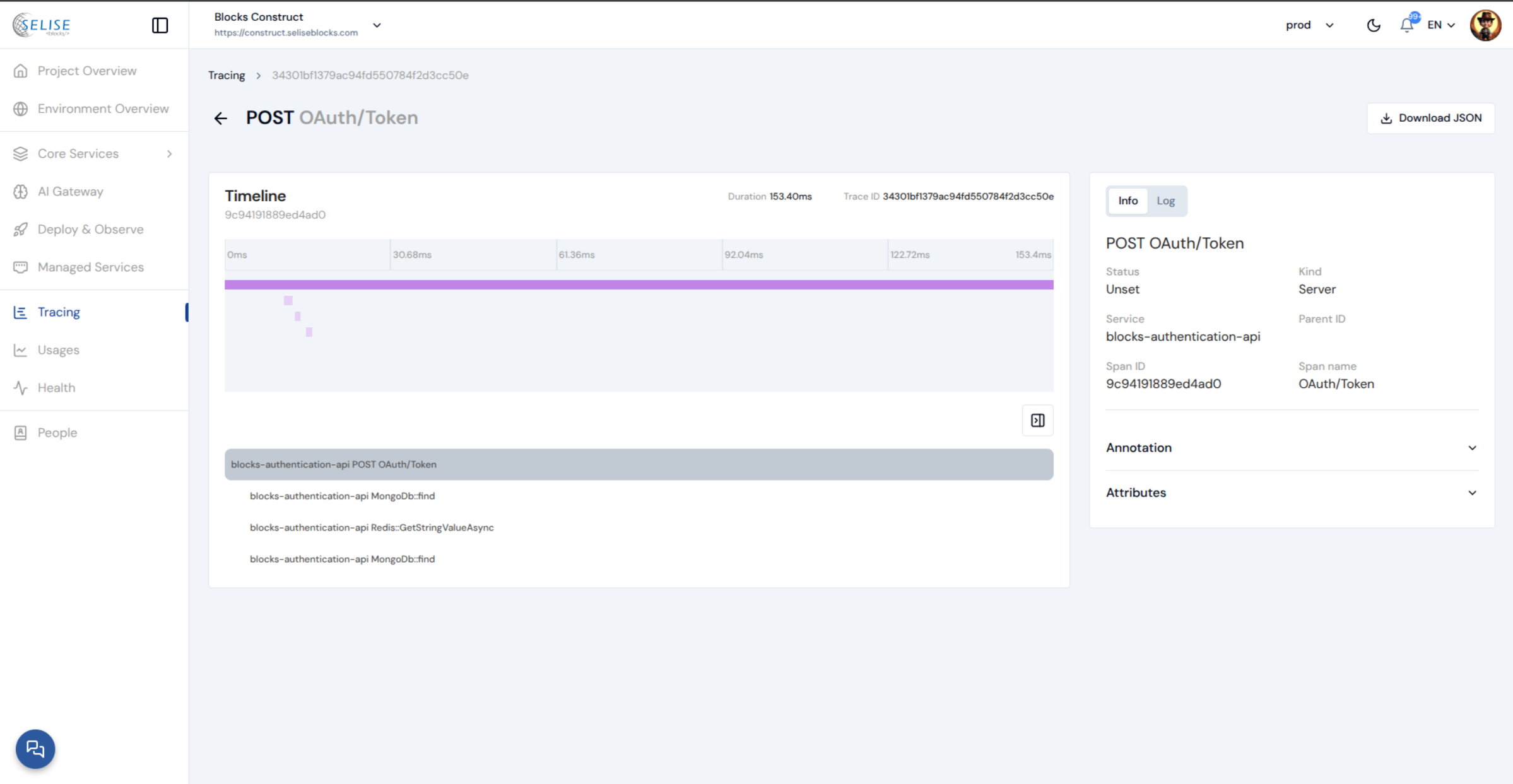Click the purple root span bar in timeline
The image size is (1513, 784).
639,284
